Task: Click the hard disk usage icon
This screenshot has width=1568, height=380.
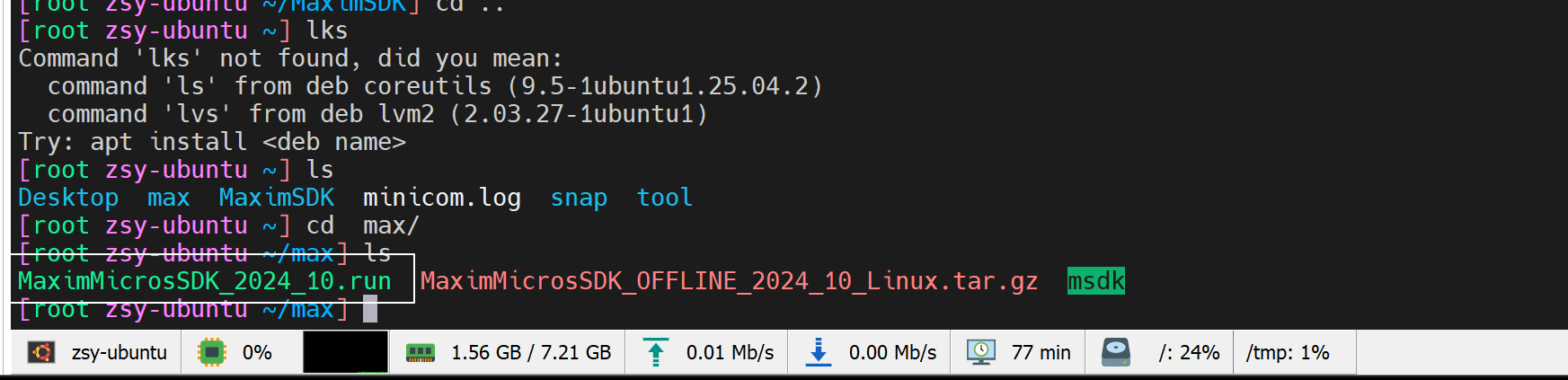Action: coord(1115,352)
